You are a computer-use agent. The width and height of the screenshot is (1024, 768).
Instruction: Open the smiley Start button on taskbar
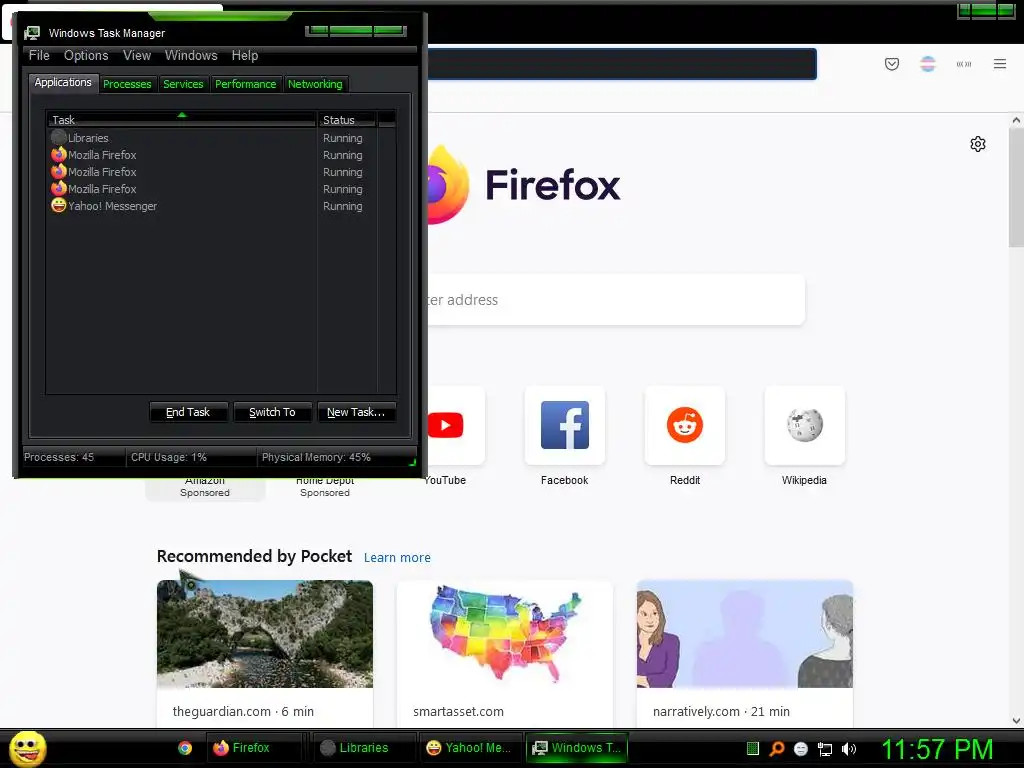(x=27, y=748)
